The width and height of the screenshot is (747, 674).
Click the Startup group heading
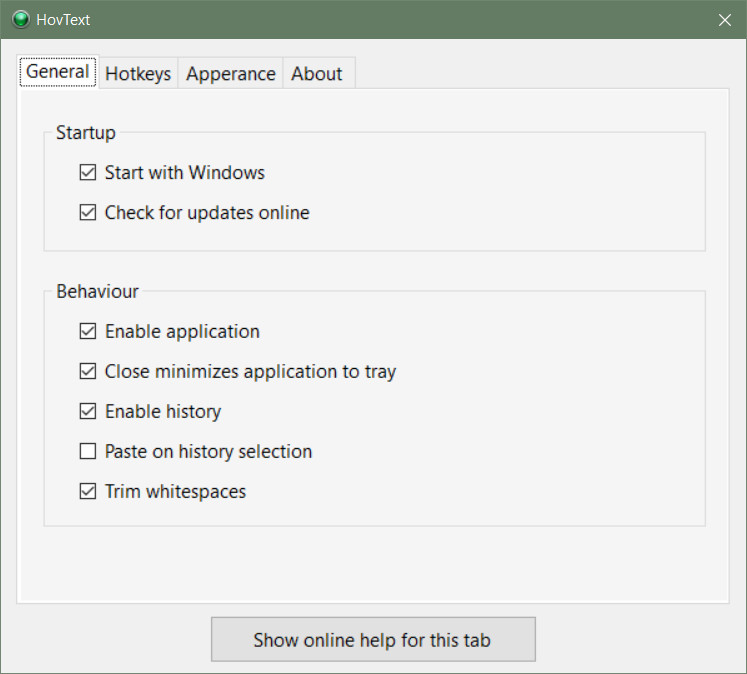tap(86, 132)
